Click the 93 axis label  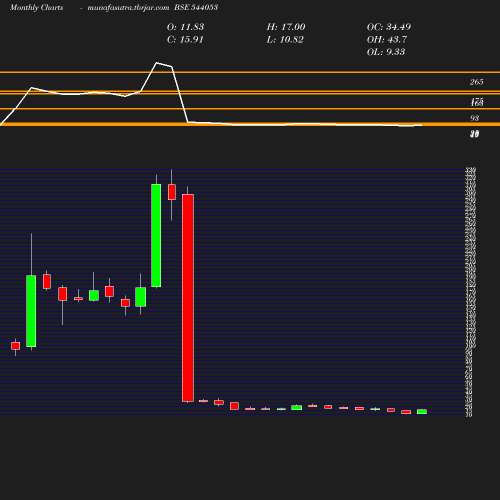474,118
